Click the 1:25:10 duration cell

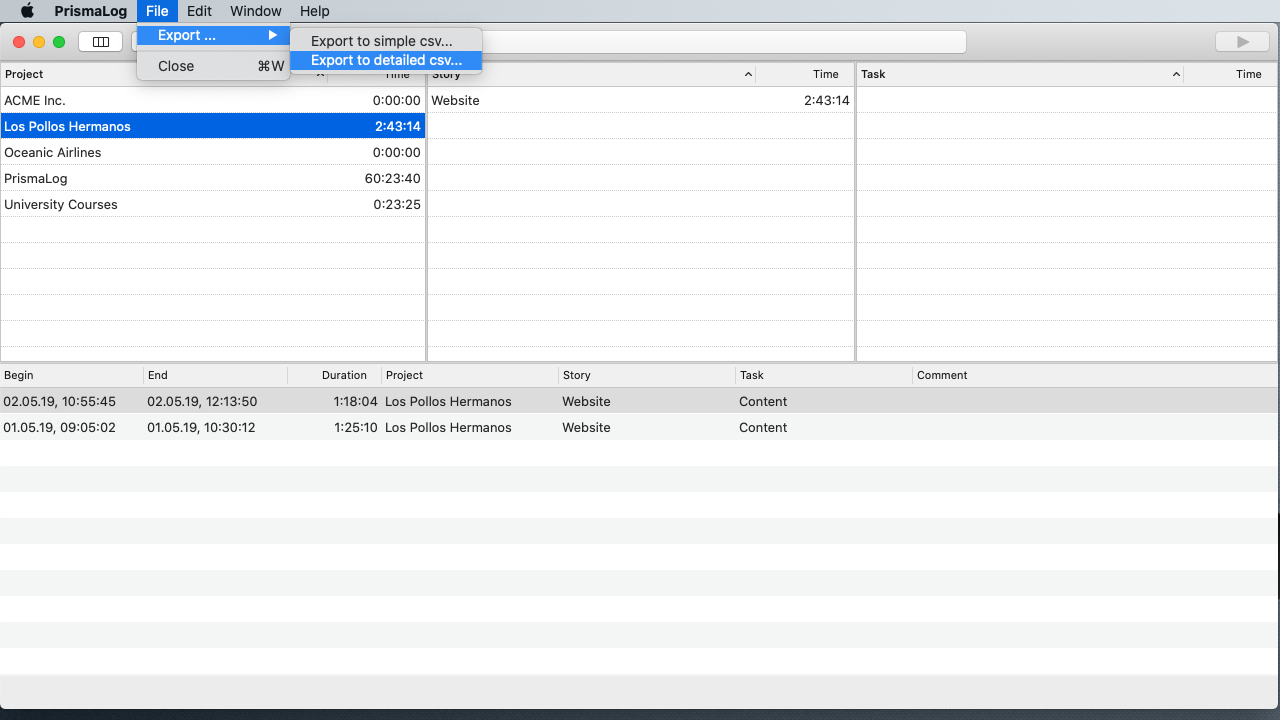tap(355, 427)
